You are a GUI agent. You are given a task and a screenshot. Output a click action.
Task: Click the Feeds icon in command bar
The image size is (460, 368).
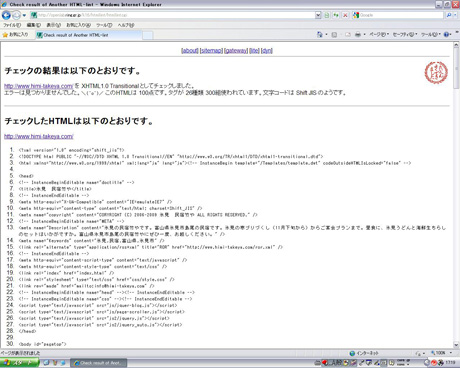tap(334, 34)
